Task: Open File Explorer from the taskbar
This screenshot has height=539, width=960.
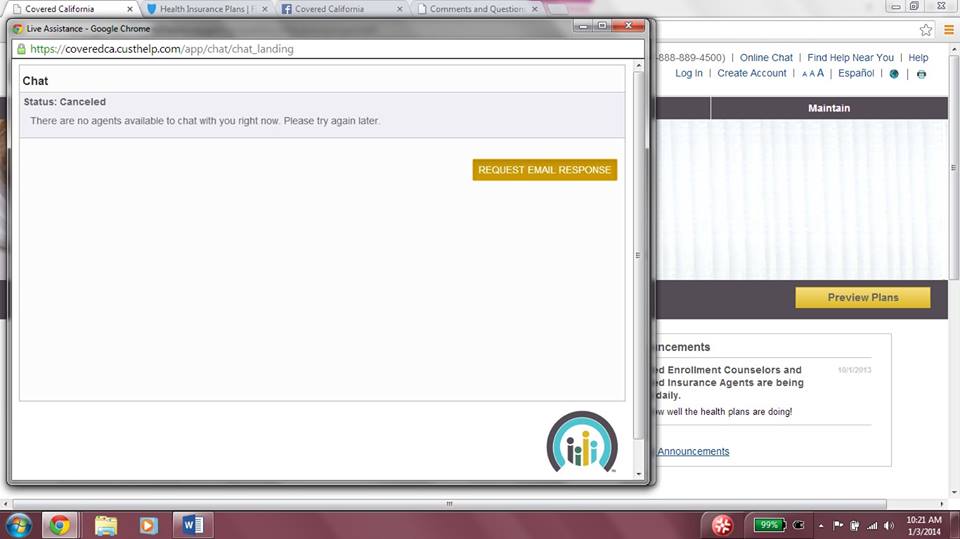Action: [105, 526]
